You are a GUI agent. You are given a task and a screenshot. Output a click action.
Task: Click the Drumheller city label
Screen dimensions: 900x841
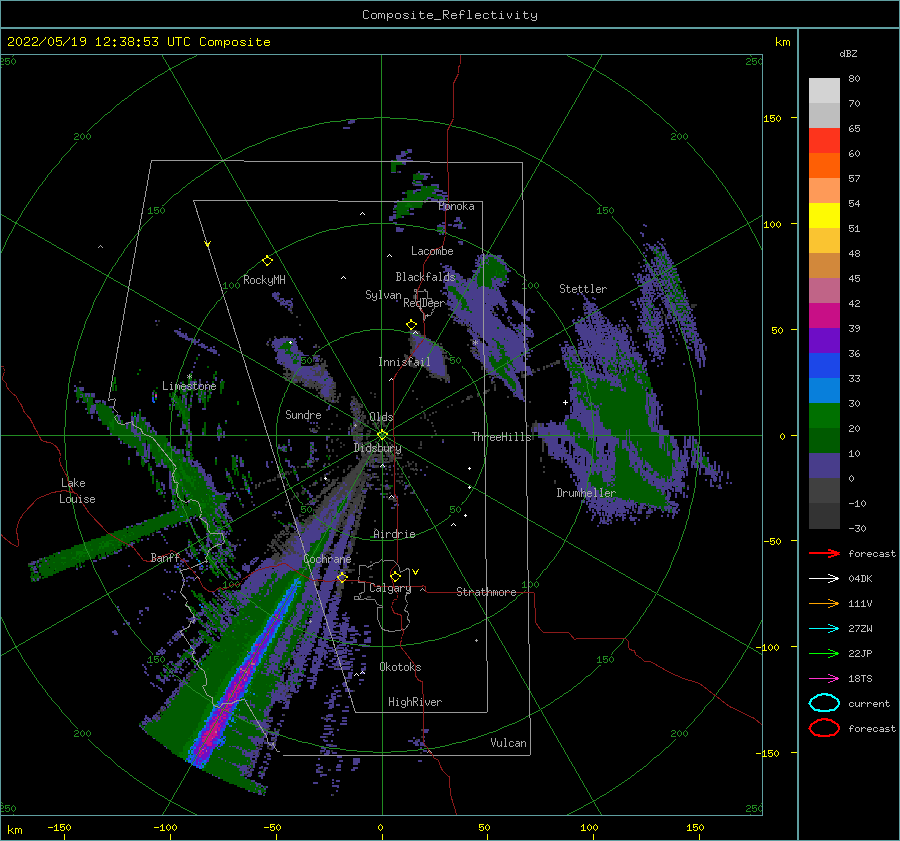pyautogui.click(x=586, y=493)
